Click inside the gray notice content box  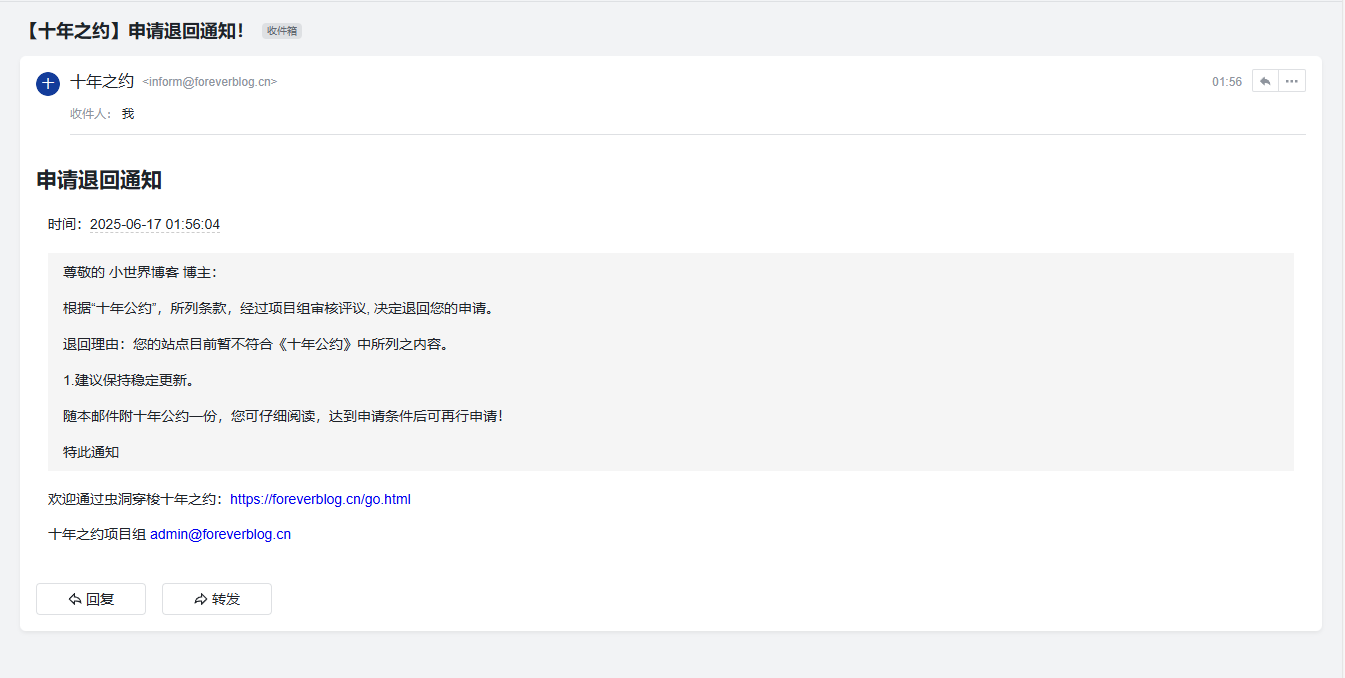tap(670, 362)
